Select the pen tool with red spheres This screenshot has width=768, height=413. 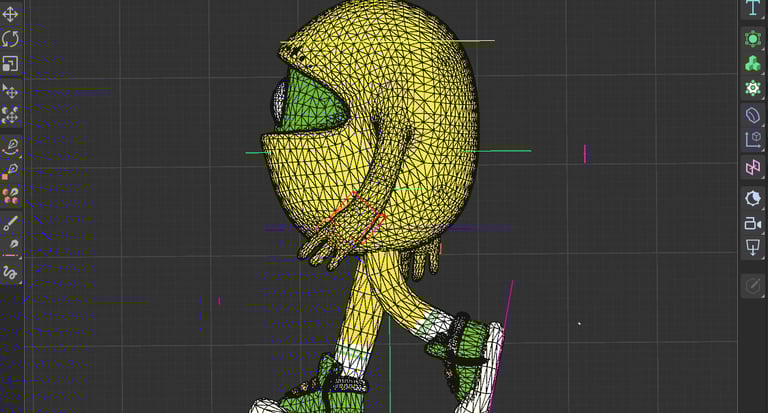(10, 196)
